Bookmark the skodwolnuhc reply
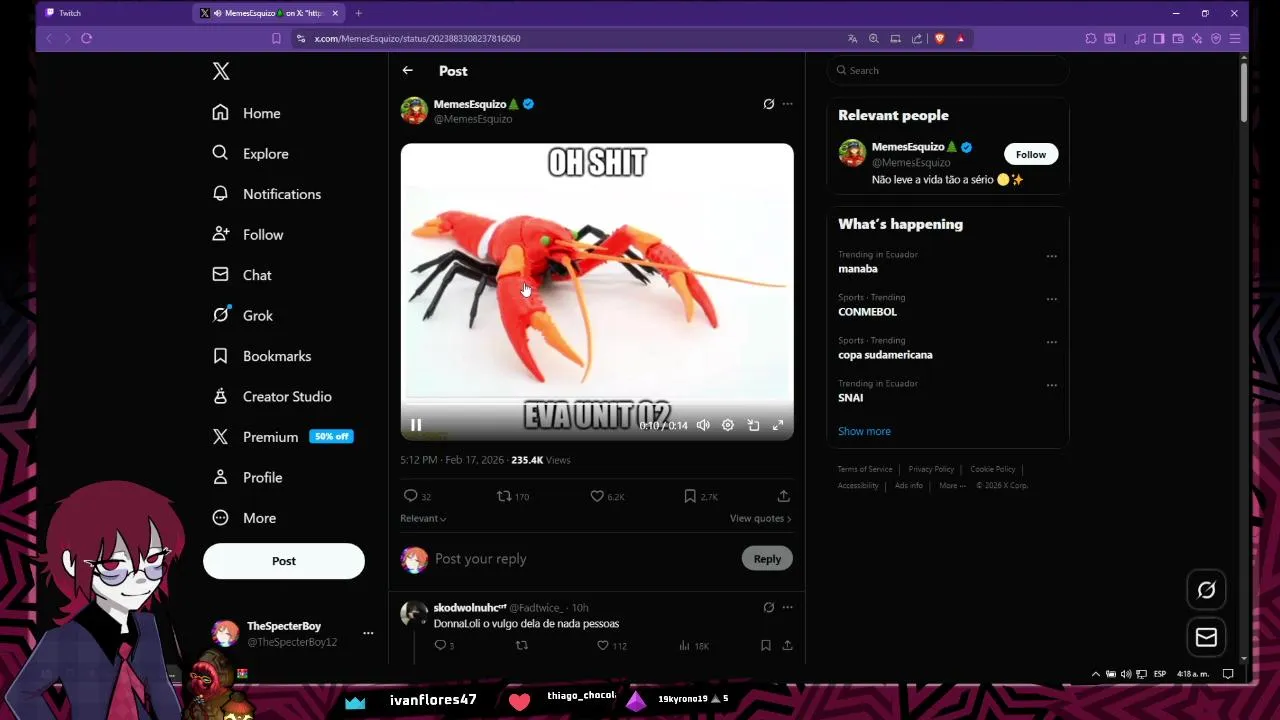Viewport: 1280px width, 720px height. click(765, 646)
